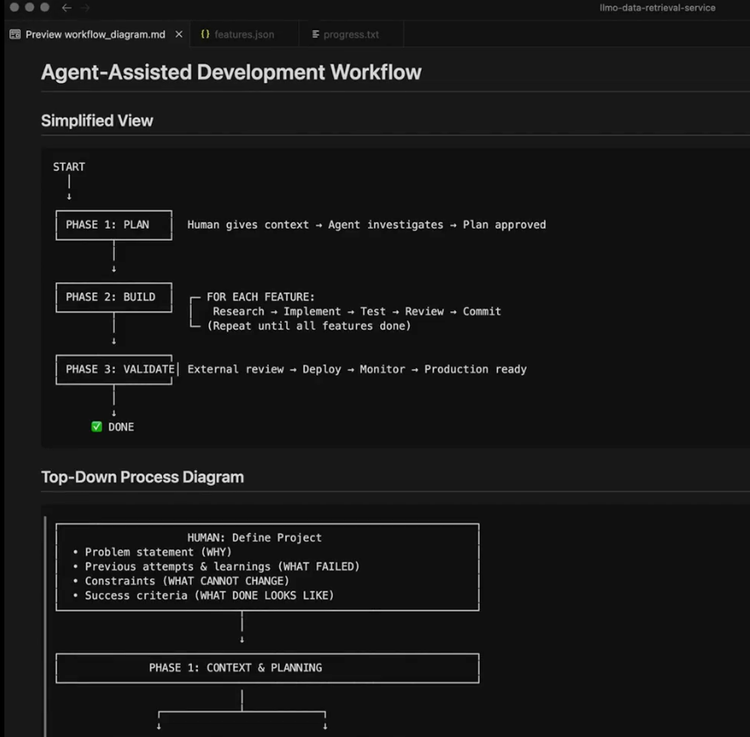This screenshot has height=737, width=750.
Task: Click the green DONE checkmark emoji
Action: (97, 427)
